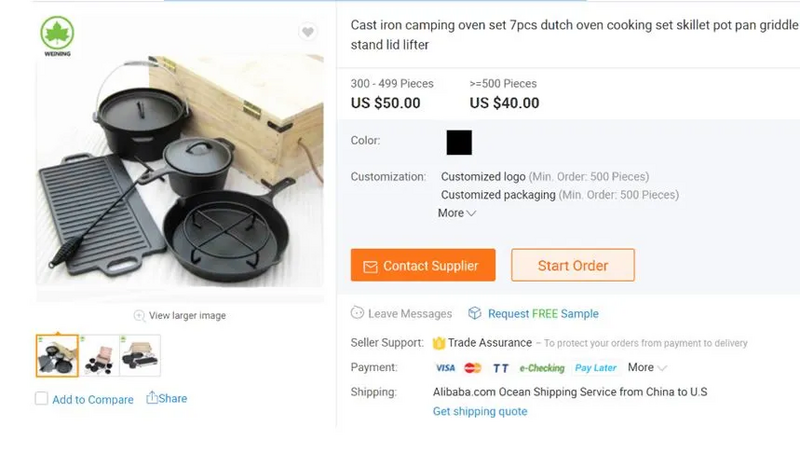
Task: Expand More customization options
Action: [456, 213]
